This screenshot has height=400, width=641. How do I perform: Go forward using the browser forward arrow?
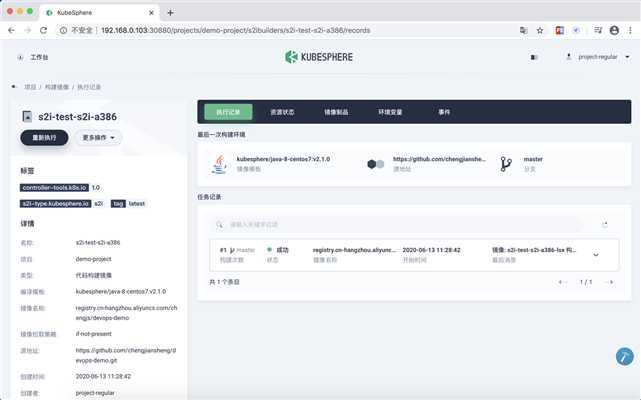[27, 30]
